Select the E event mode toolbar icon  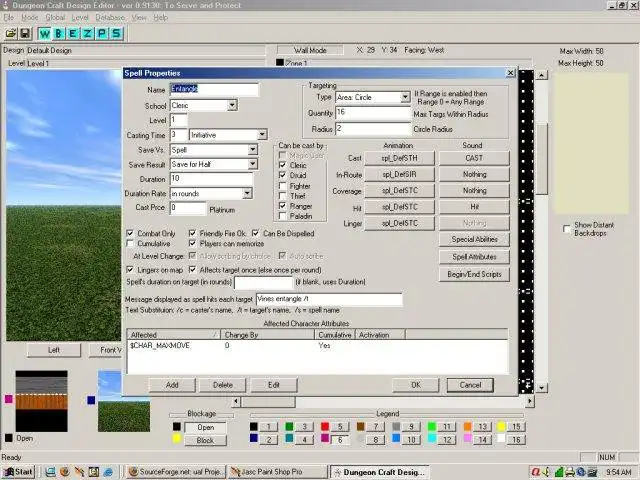click(73, 33)
